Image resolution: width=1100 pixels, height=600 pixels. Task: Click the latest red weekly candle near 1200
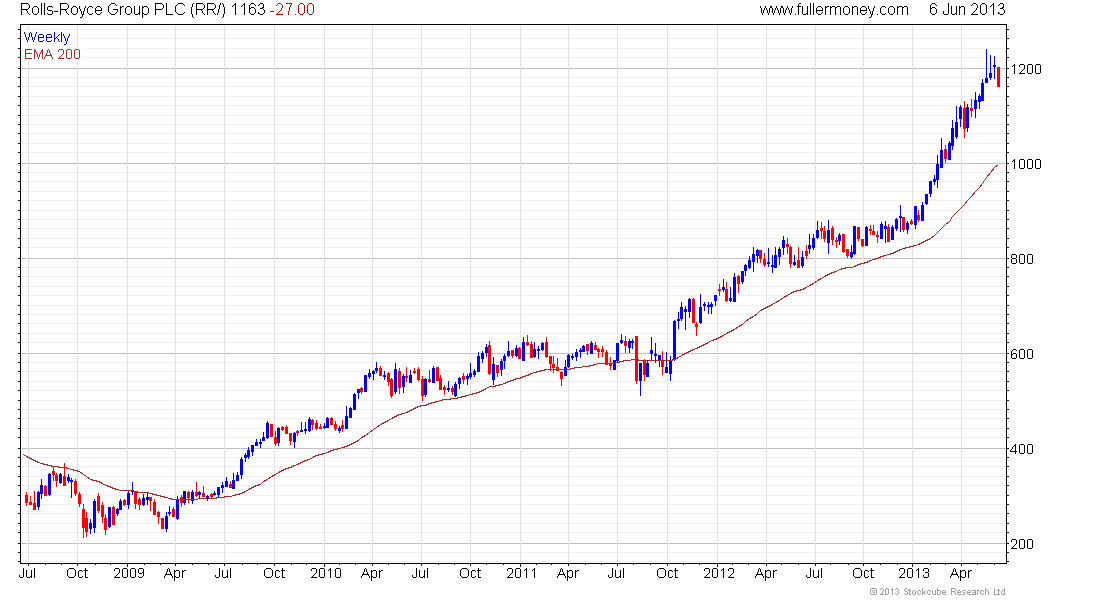tap(998, 77)
